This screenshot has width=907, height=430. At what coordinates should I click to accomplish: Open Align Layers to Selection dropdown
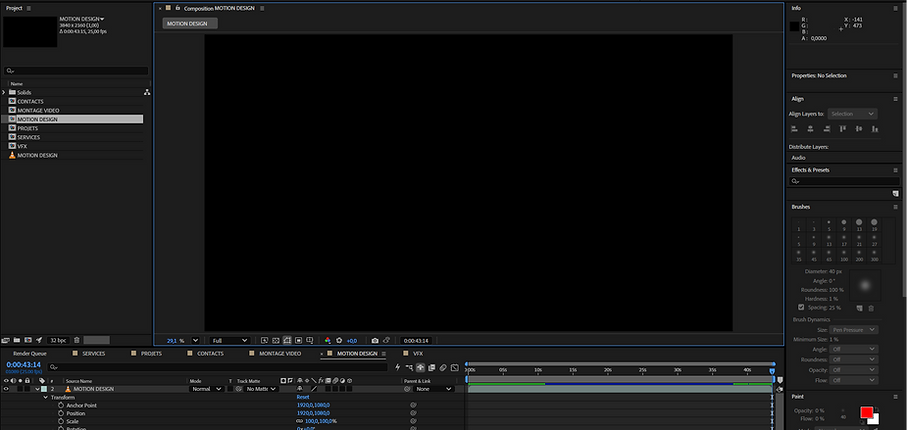(x=853, y=114)
